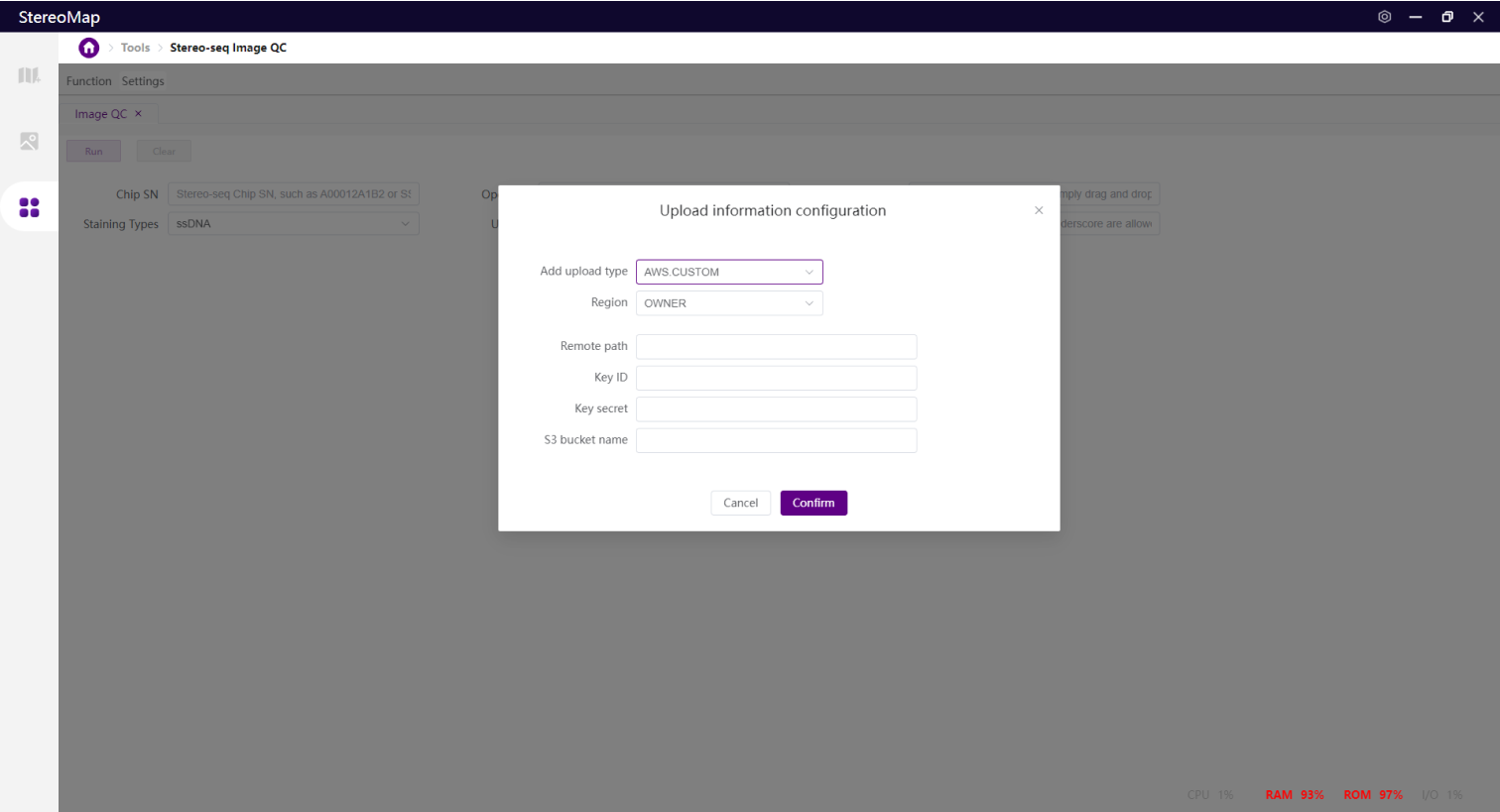Viewport: 1500px width, 812px height.
Task: Click into the Key ID field
Action: (776, 378)
